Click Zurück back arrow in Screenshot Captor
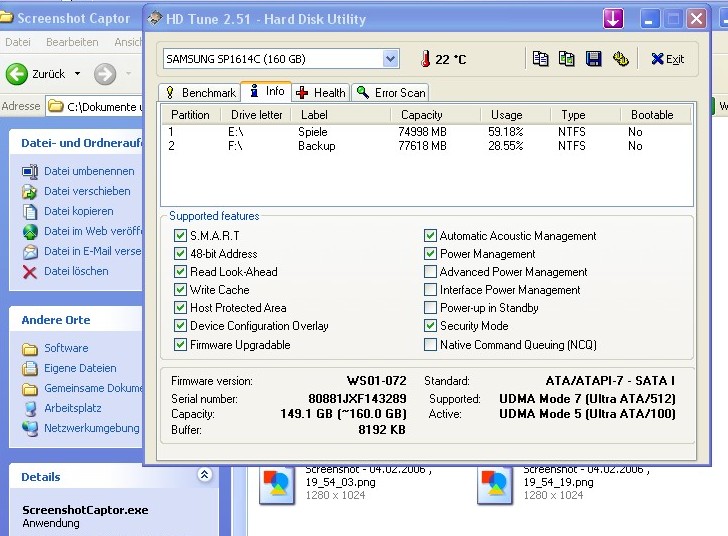The image size is (728, 536). click(17, 74)
